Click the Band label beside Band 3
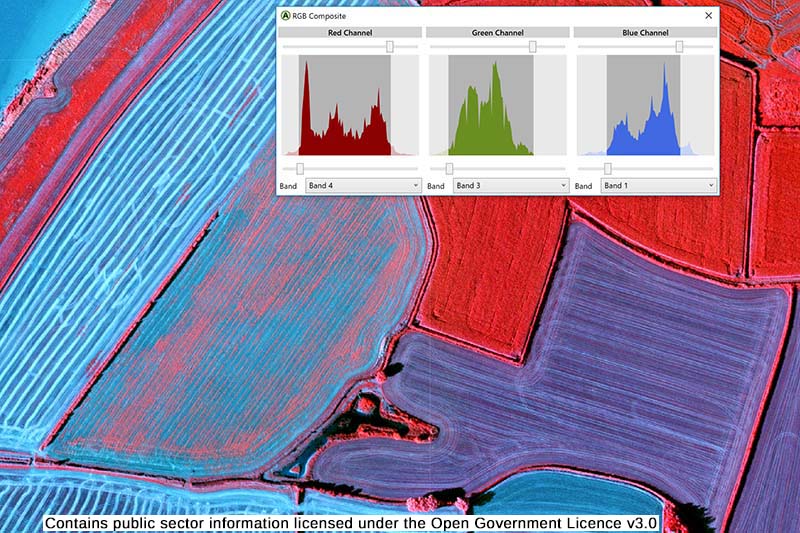The height and width of the screenshot is (533, 800). [x=436, y=186]
